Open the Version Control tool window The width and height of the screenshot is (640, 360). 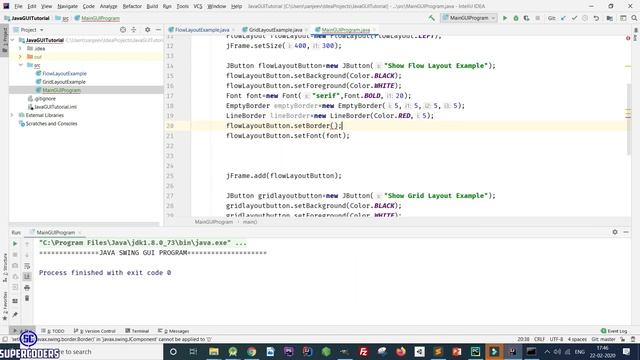pyautogui.click(x=95, y=331)
